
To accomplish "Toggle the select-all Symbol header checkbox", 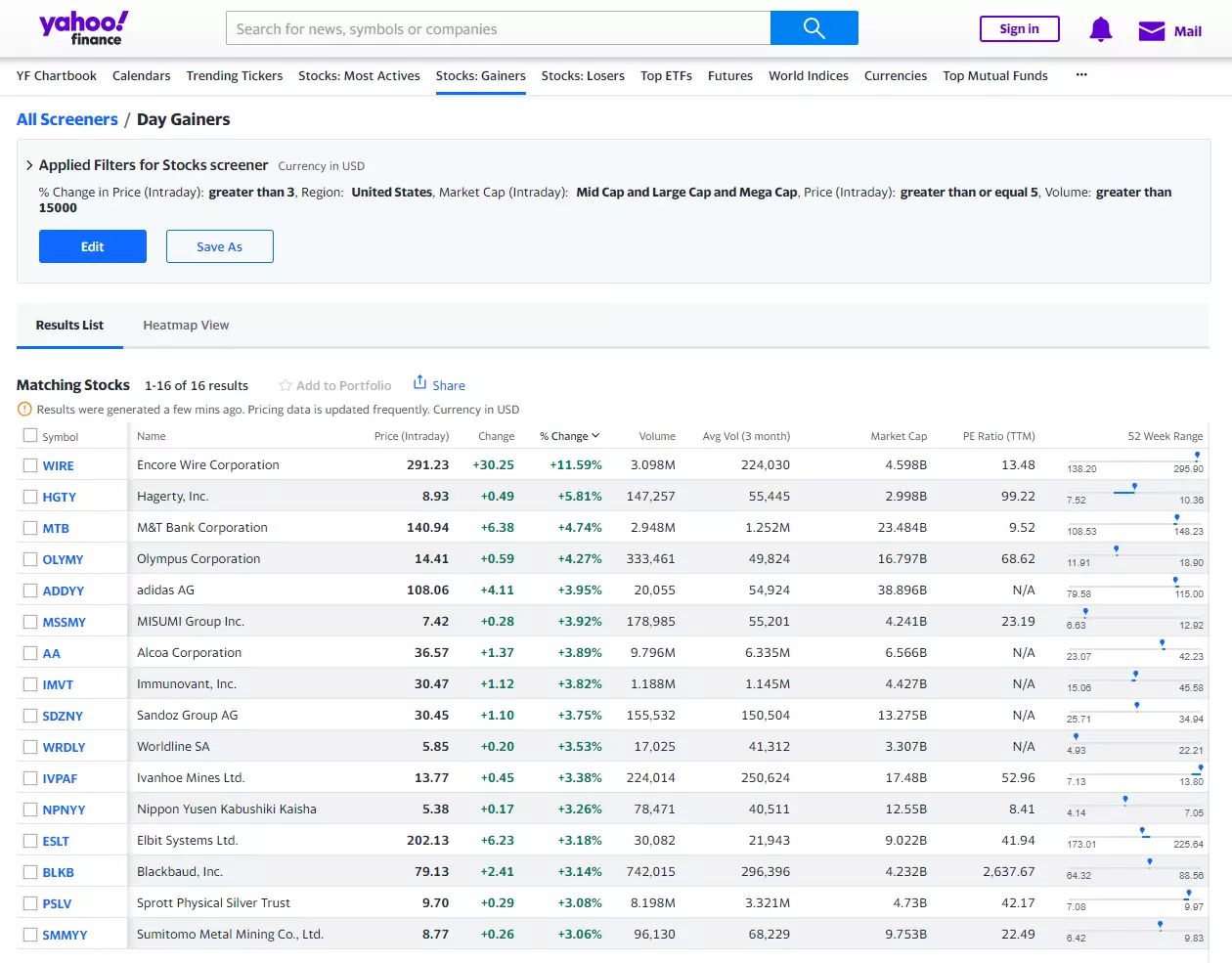I will click(30, 436).
